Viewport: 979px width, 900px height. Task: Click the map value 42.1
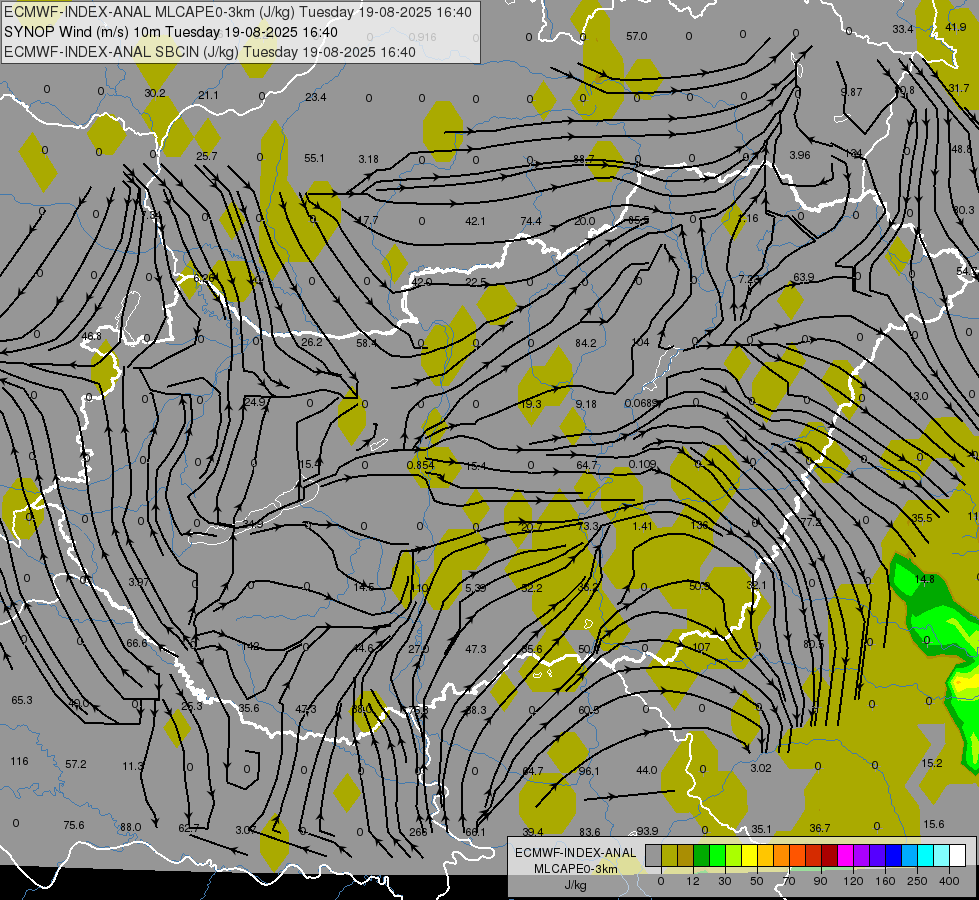click(475, 221)
